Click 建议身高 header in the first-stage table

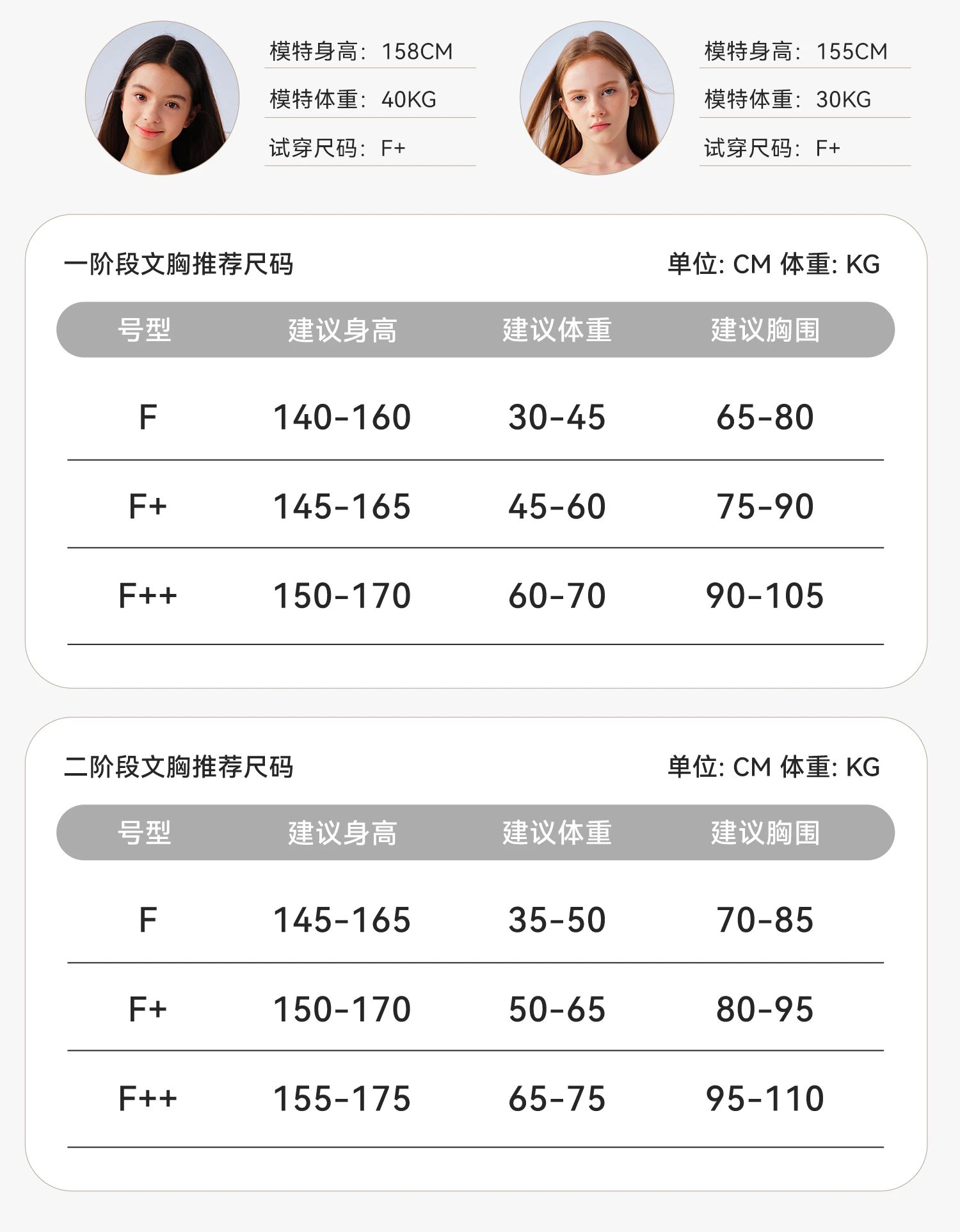pos(342,330)
